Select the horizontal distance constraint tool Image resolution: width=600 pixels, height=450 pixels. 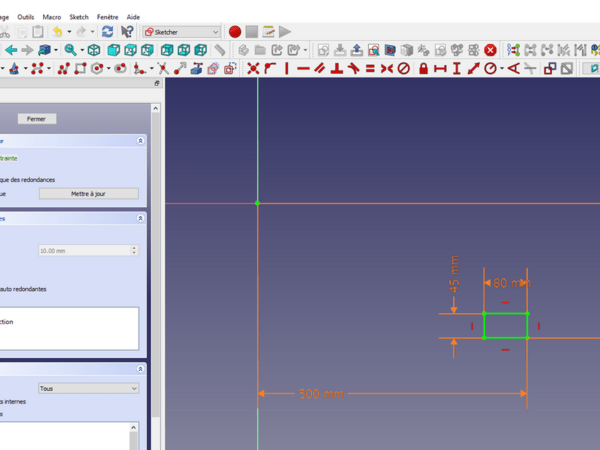pyautogui.click(x=440, y=68)
